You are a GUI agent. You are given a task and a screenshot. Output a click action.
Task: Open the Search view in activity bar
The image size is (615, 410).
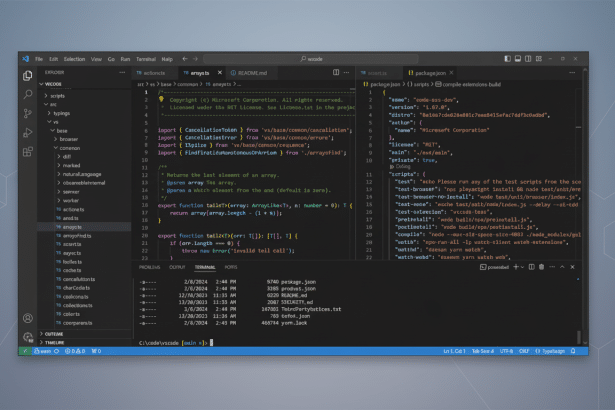point(27,94)
